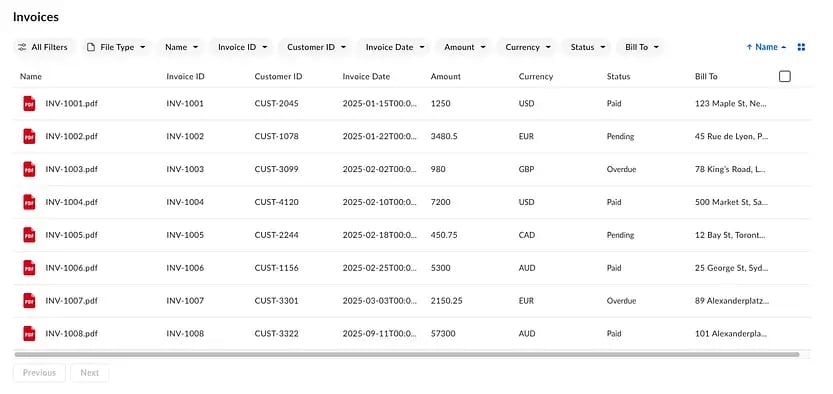Click amount value 3480.5

[444, 136]
